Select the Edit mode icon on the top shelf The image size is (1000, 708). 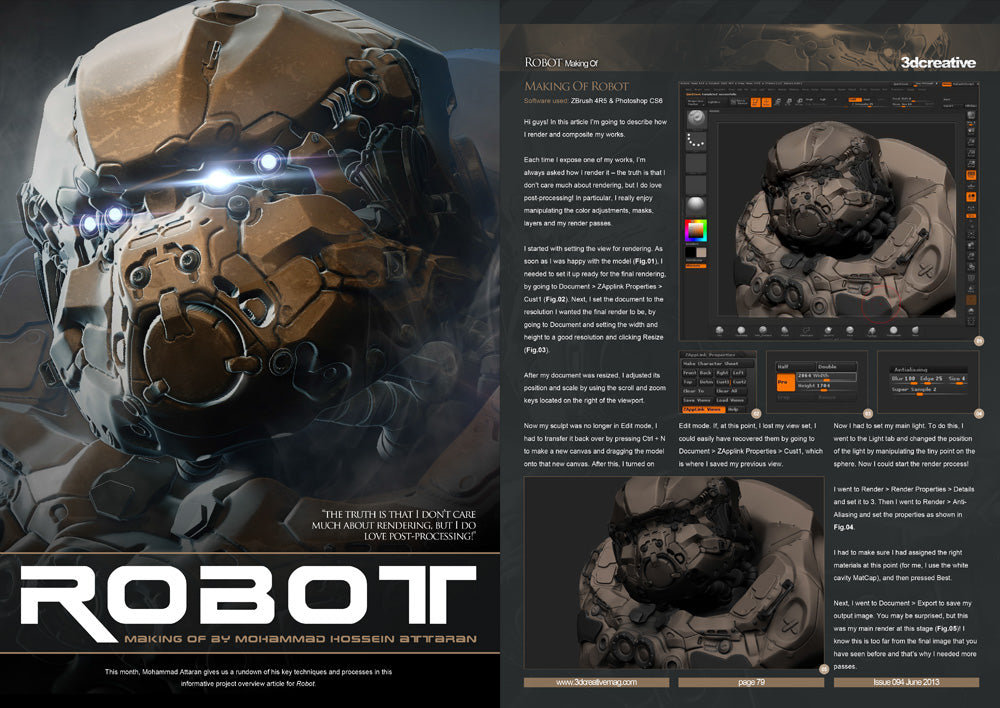click(x=755, y=102)
